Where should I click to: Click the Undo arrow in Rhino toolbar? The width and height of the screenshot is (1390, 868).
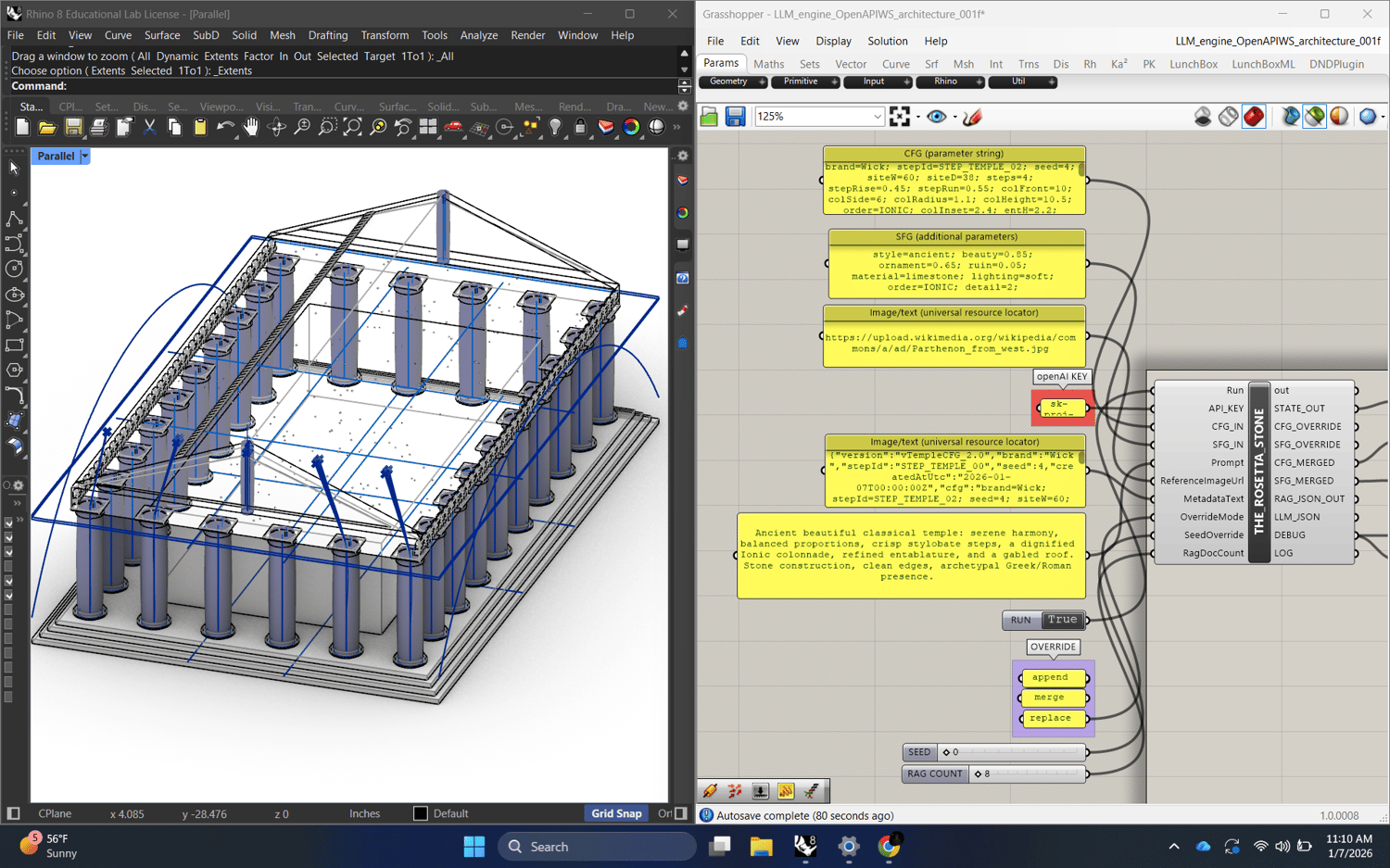click(x=225, y=128)
